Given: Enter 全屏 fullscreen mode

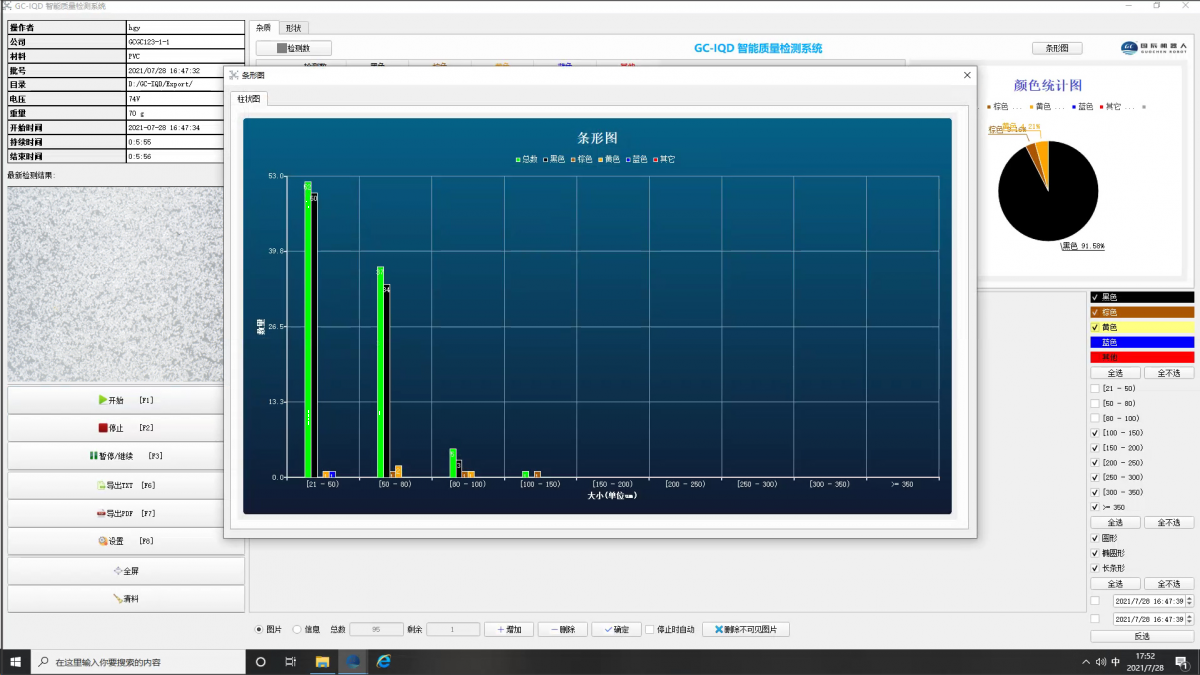Looking at the screenshot, I should 117,571.
